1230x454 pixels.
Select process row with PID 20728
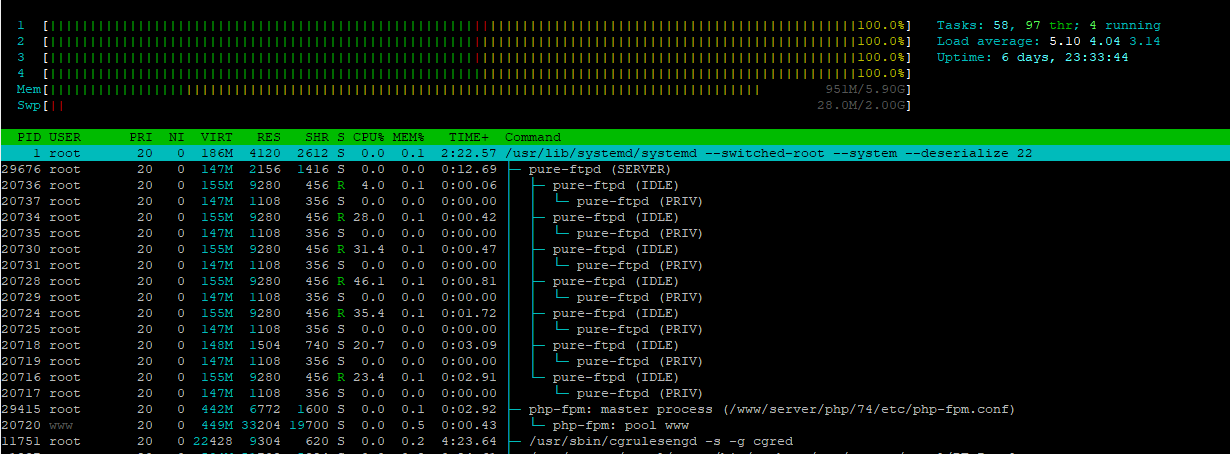coord(615,281)
